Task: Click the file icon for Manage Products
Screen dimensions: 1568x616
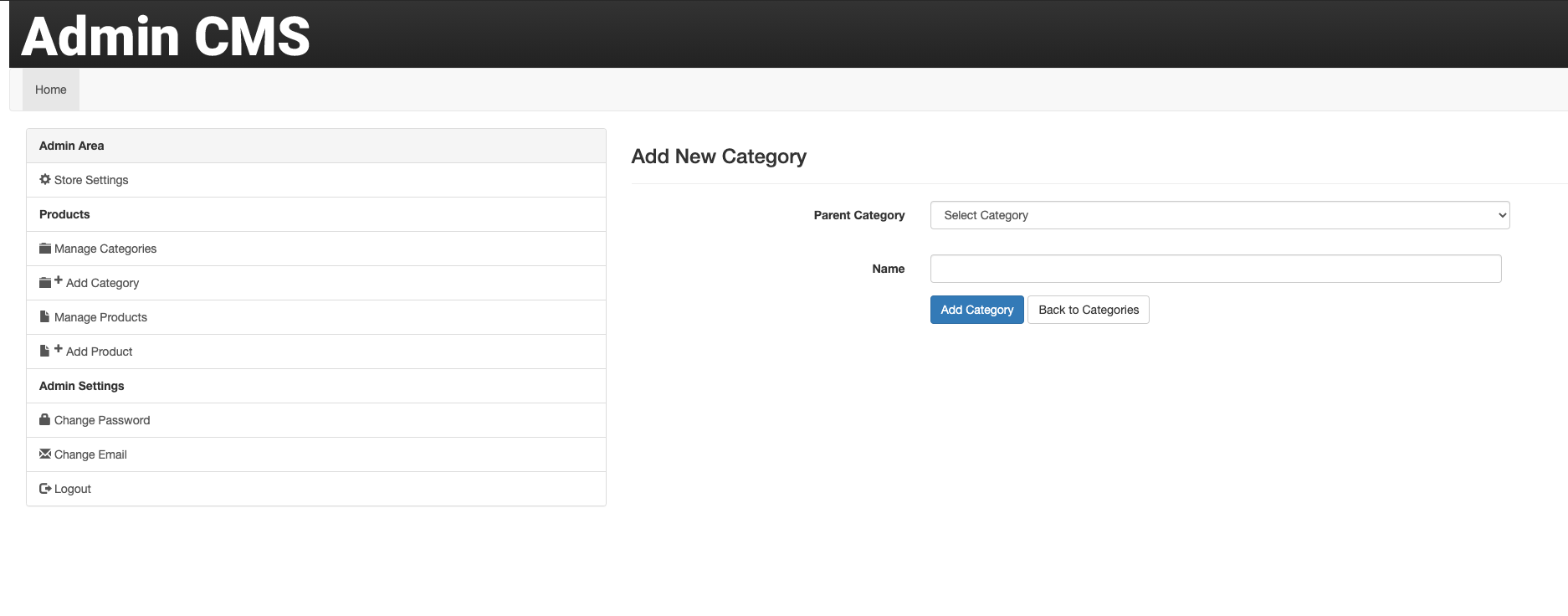Action: [45, 317]
